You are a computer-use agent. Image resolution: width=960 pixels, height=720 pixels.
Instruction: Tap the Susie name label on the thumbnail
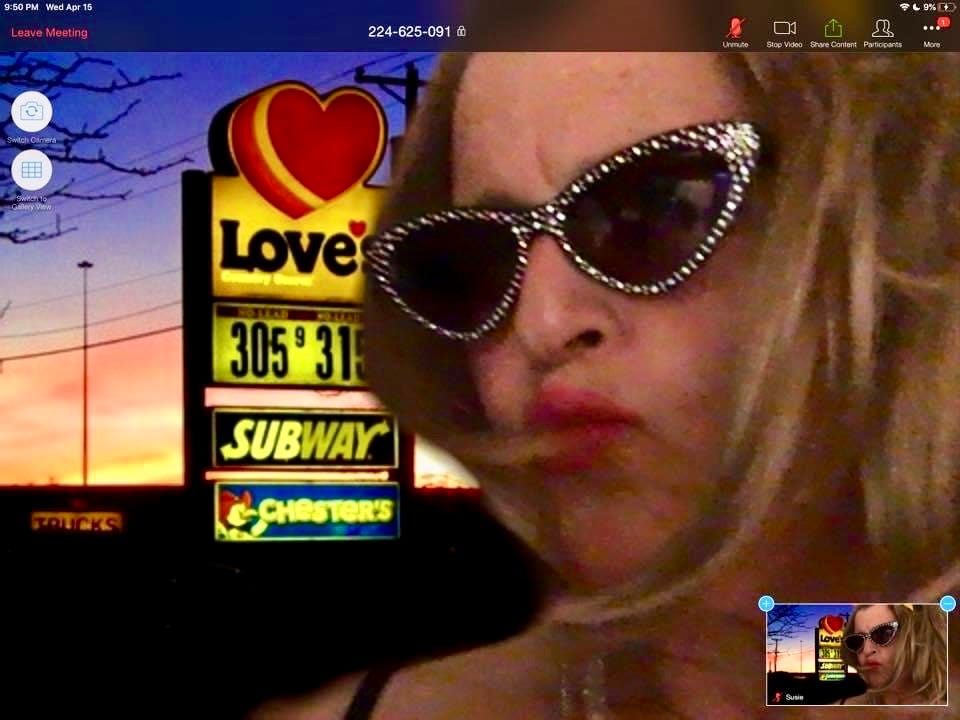click(x=794, y=697)
